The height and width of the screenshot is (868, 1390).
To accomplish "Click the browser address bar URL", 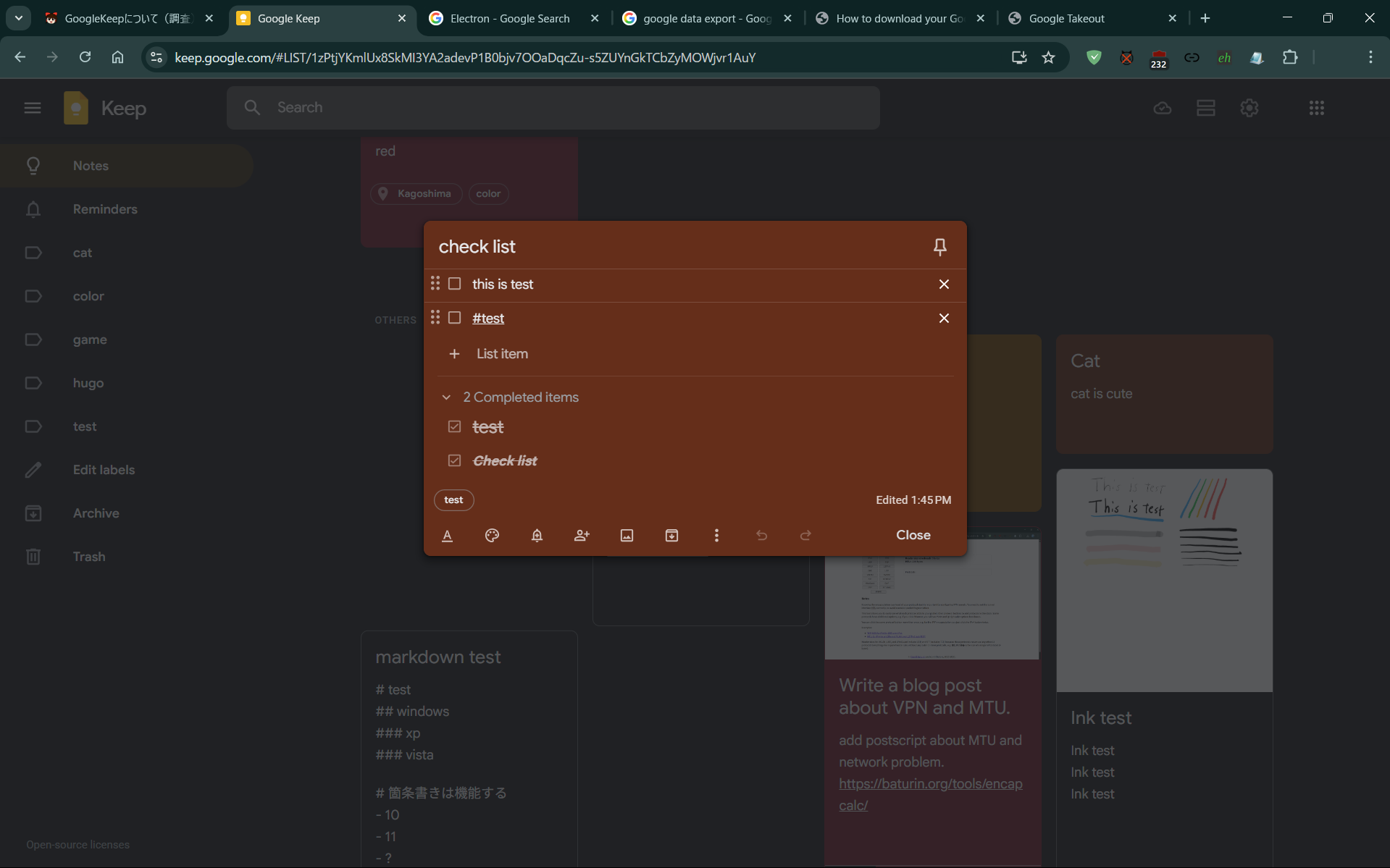I will 465,57.
